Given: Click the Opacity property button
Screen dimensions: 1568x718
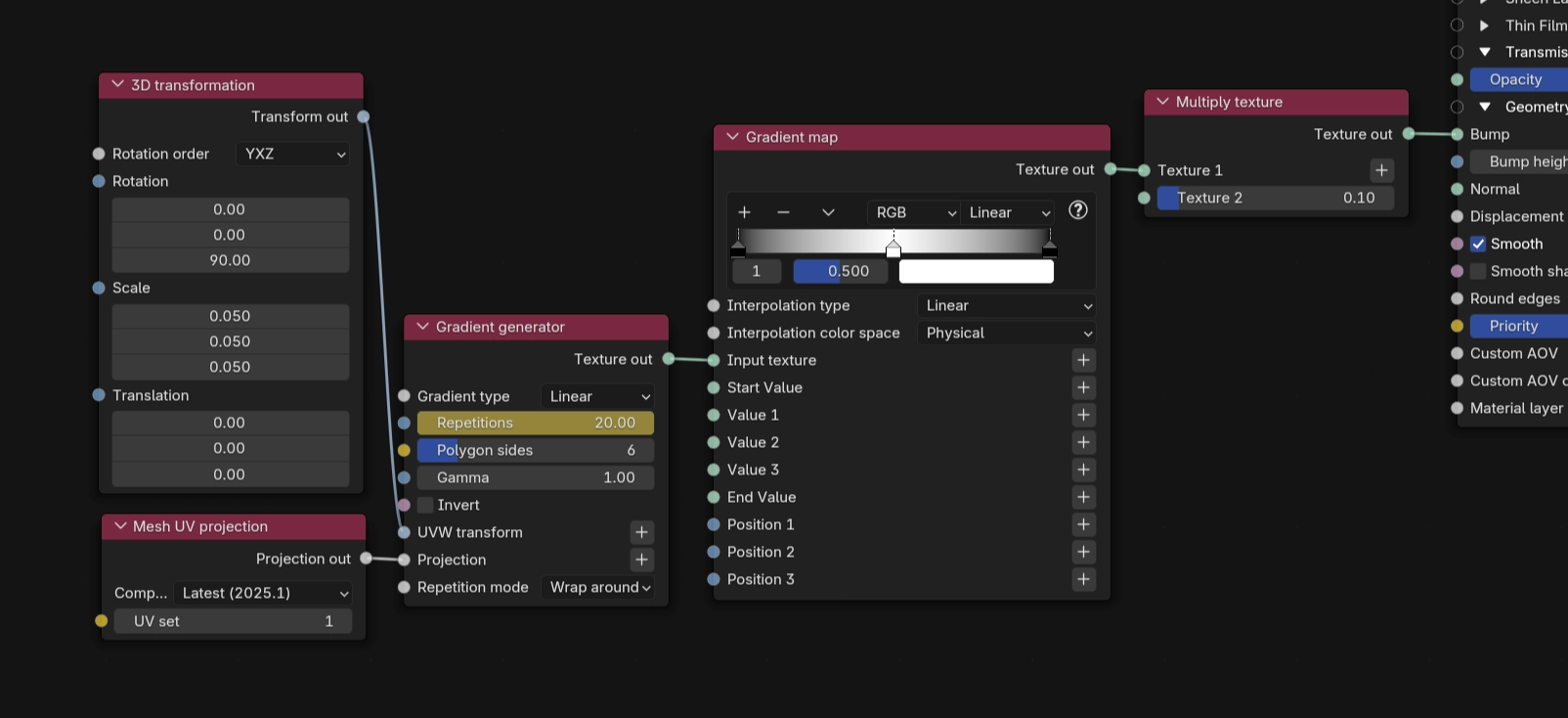Looking at the screenshot, I should [1517, 79].
